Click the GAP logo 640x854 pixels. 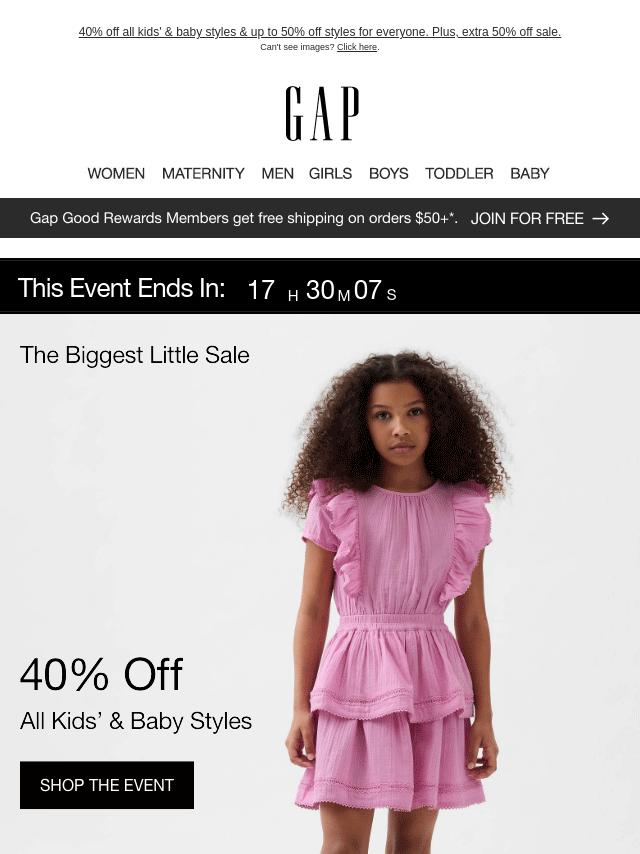point(322,113)
